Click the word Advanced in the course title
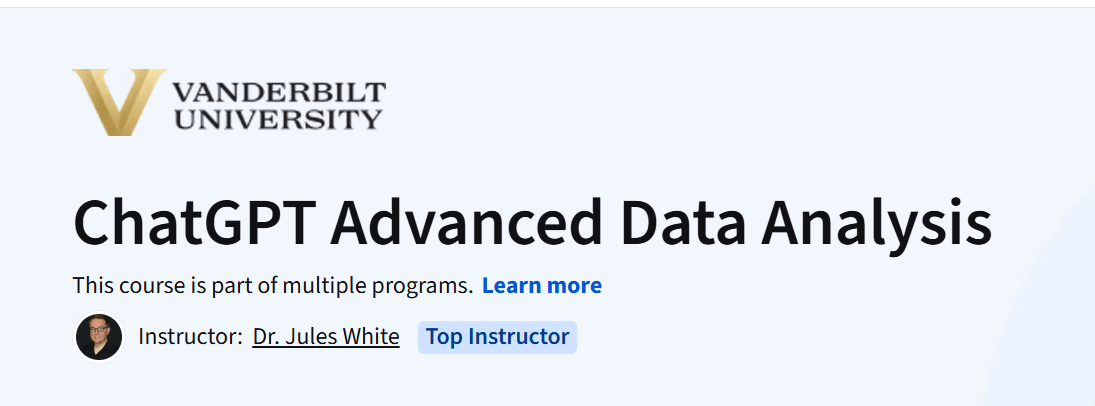The image size is (1095, 406). (x=466, y=222)
